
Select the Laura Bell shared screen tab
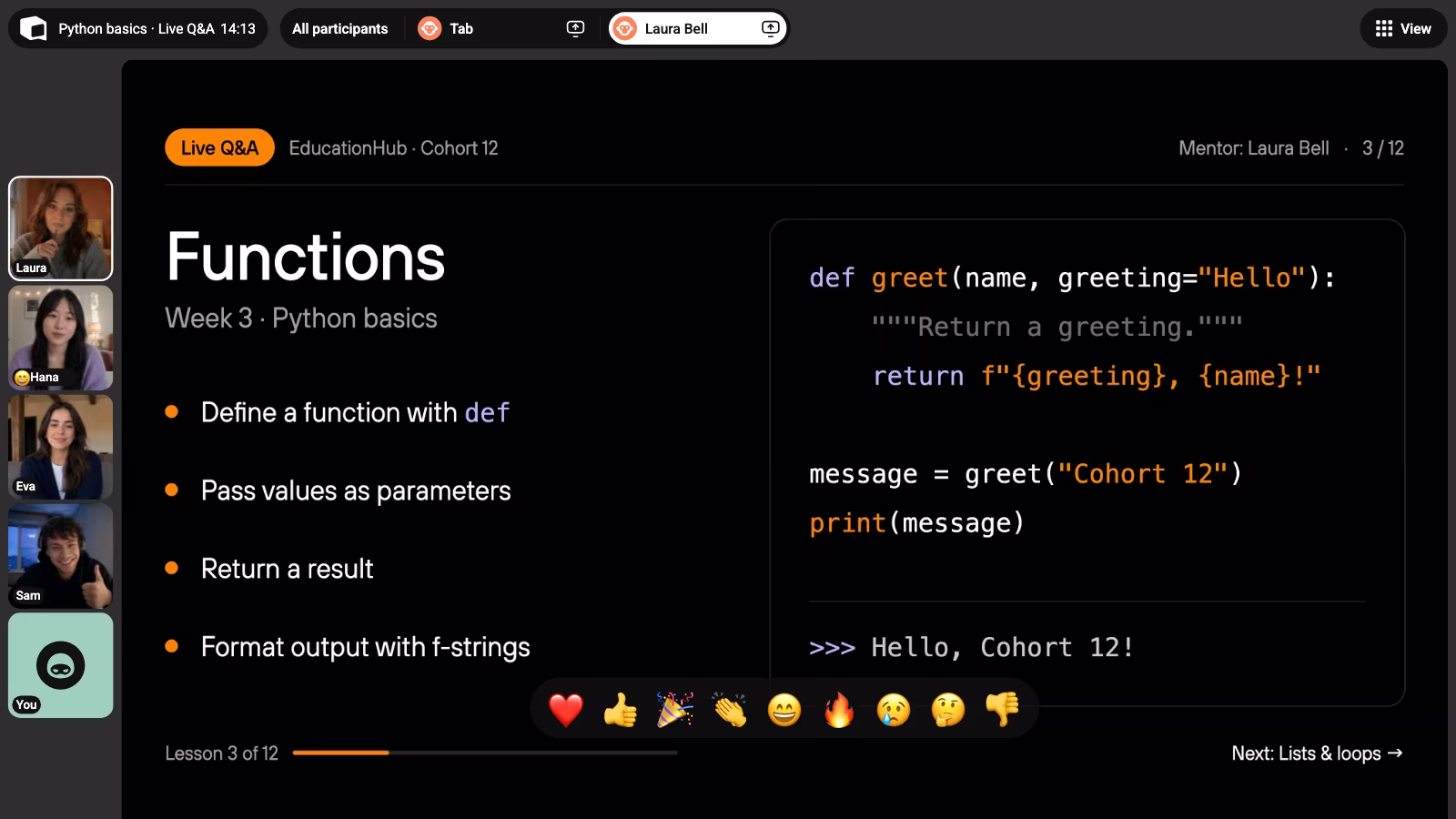pyautogui.click(x=697, y=28)
